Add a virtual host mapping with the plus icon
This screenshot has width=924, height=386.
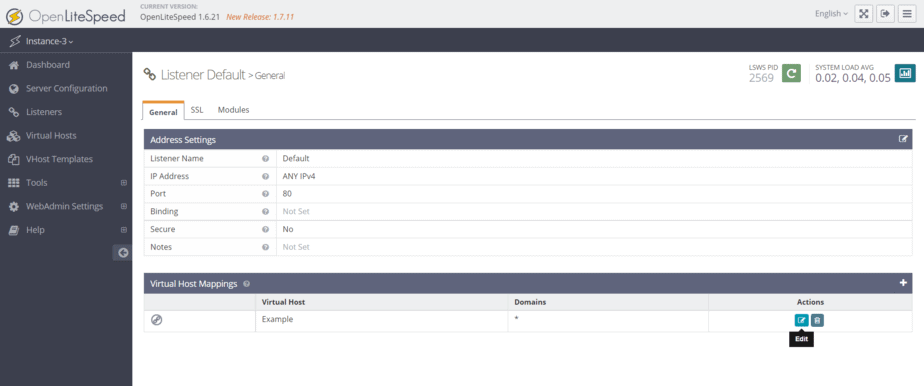(x=903, y=283)
